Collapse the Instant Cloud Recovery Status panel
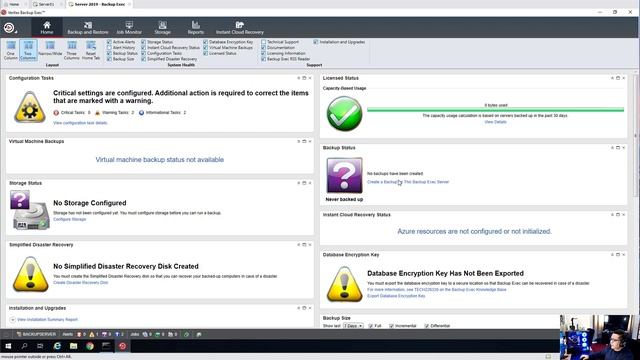640x360 pixels. pyautogui.click(x=612, y=214)
